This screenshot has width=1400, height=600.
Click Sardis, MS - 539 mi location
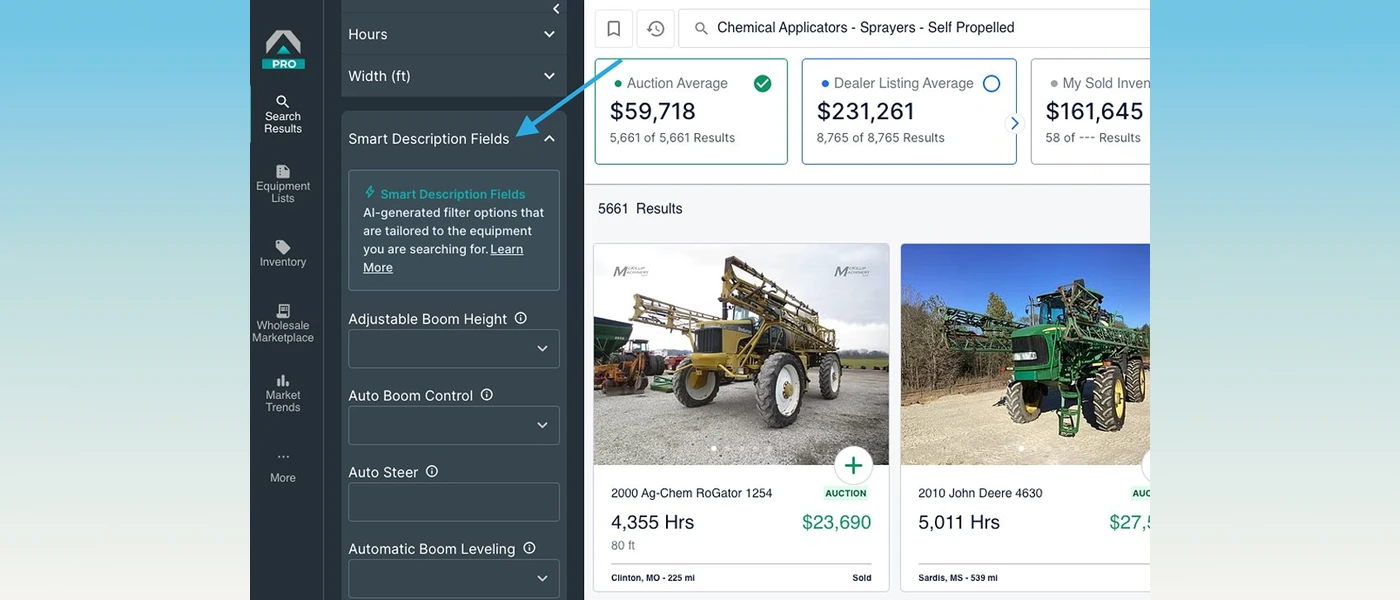coord(957,578)
